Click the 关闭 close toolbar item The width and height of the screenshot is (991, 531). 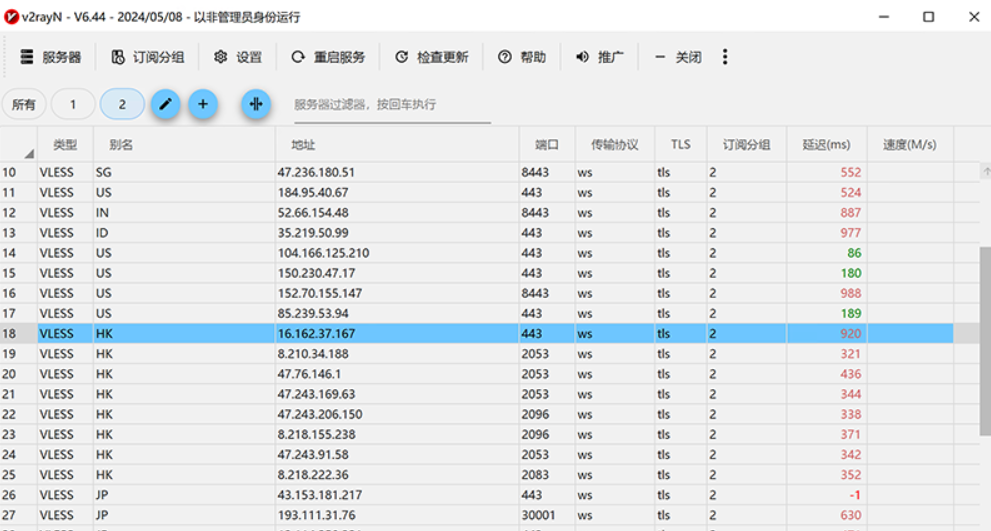click(678, 57)
